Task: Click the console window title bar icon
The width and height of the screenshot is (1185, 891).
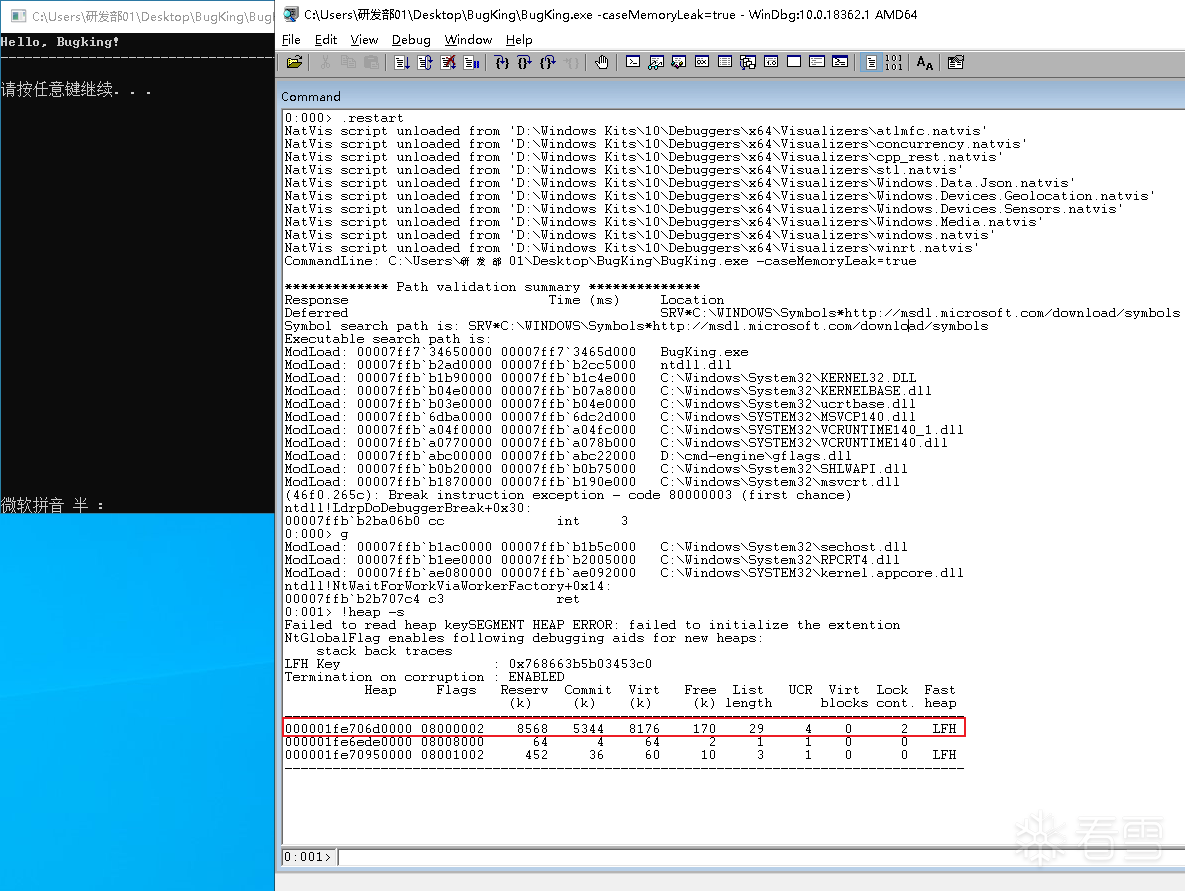Action: tap(17, 16)
